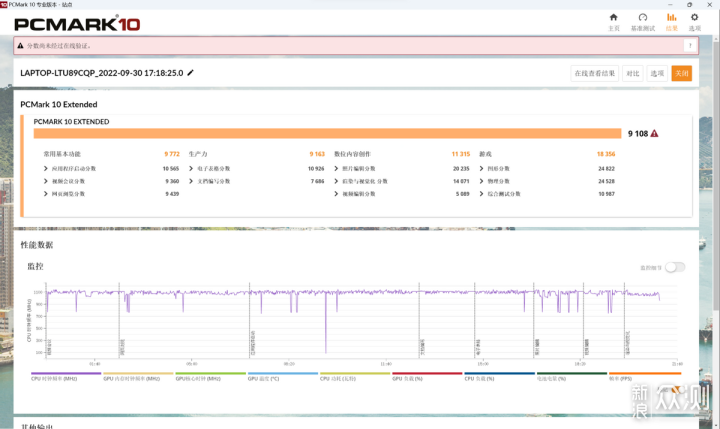Expand 照片编辑分数 row
Screen dimensions: 720x429
point(336,169)
